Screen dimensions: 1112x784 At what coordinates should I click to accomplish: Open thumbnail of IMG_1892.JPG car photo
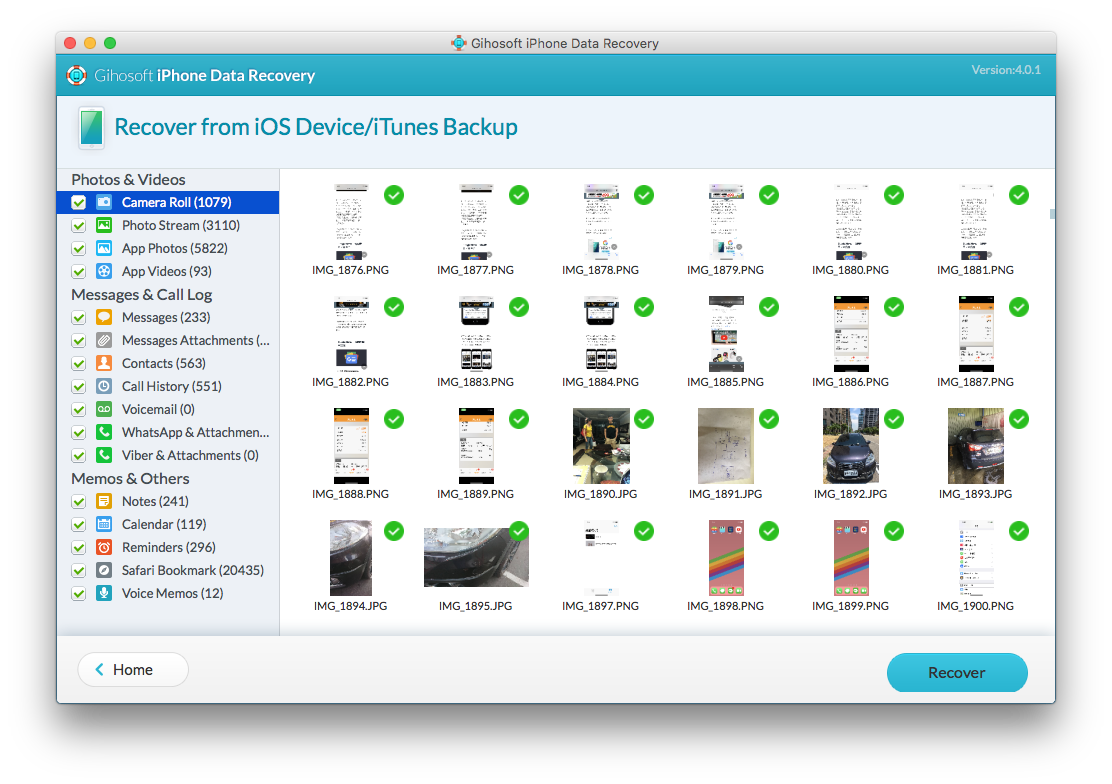coord(850,446)
